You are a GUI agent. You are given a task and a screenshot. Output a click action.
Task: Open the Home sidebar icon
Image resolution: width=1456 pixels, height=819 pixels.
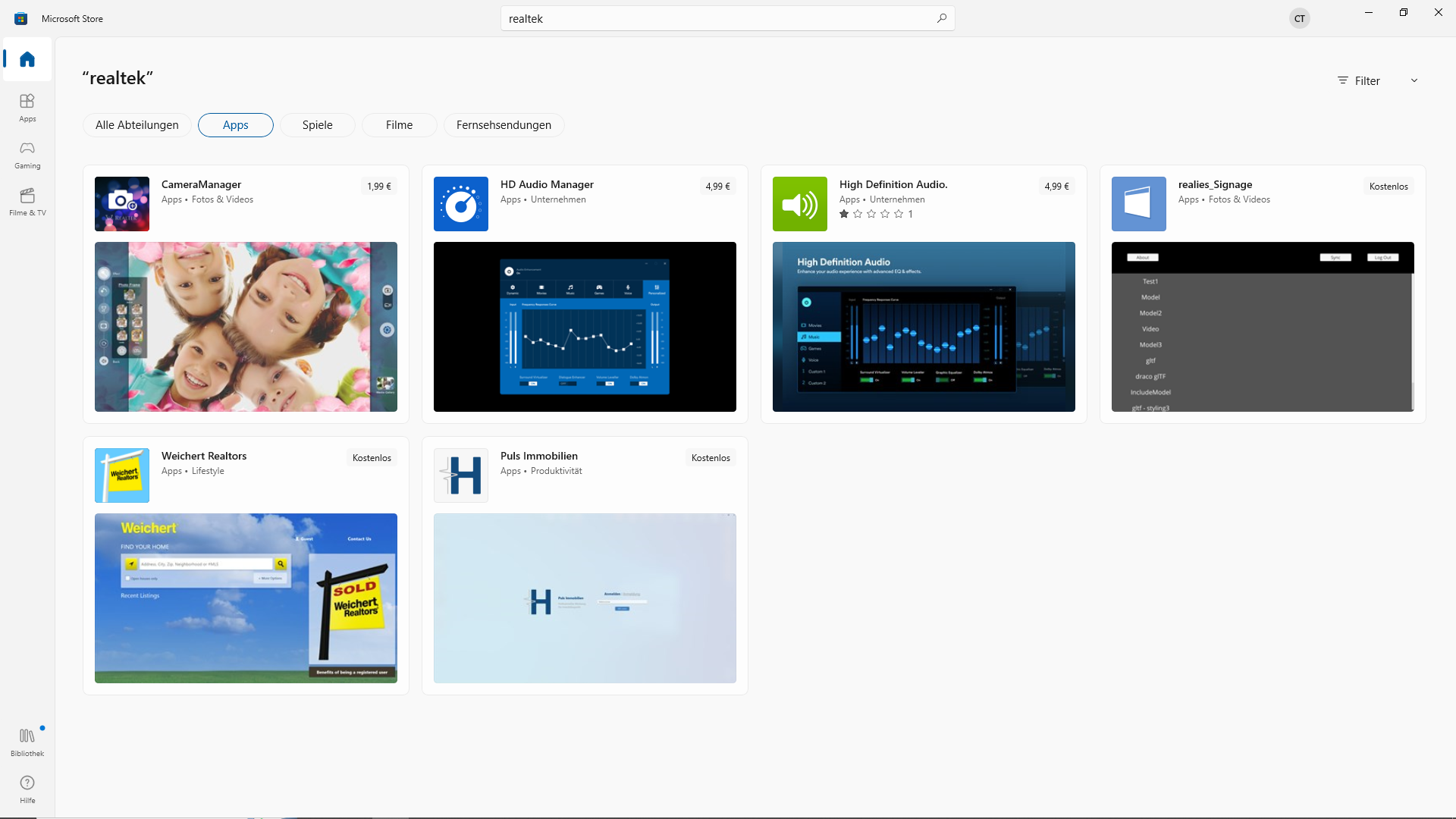[x=27, y=59]
